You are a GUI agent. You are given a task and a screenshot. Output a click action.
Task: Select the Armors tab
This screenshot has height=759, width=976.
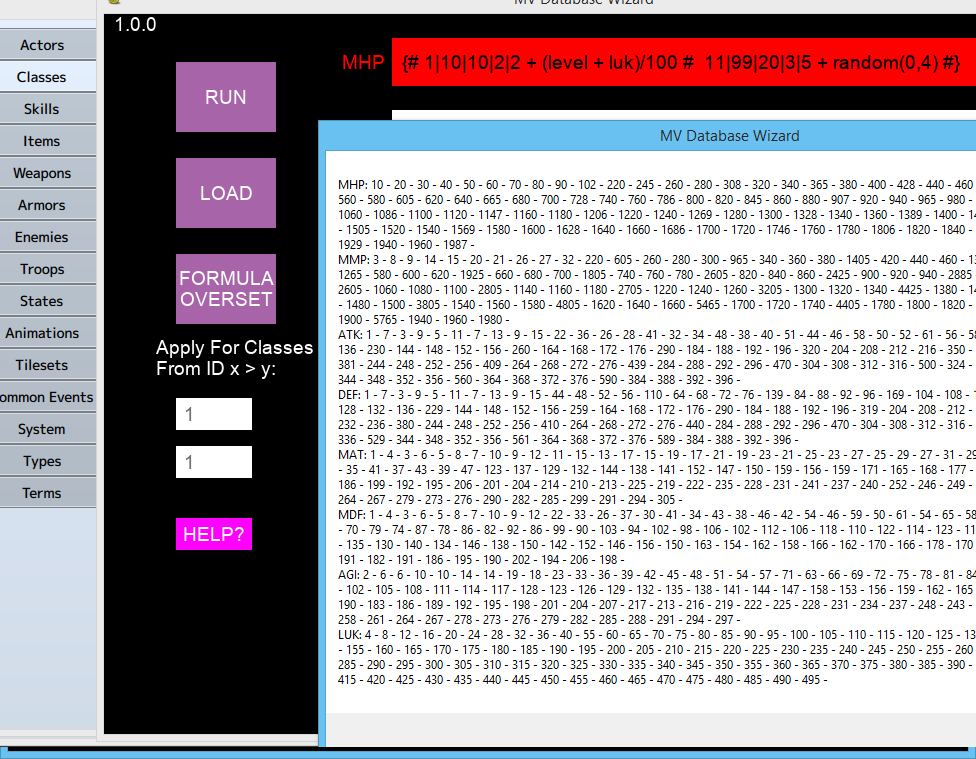(40, 204)
